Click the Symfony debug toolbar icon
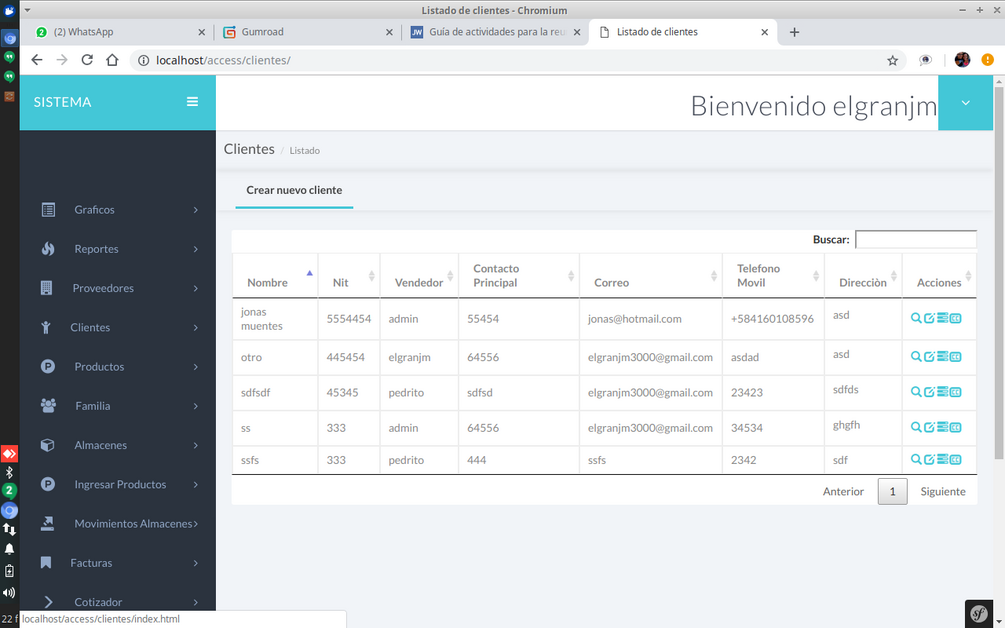This screenshot has height=628, width=1005. [x=979, y=614]
